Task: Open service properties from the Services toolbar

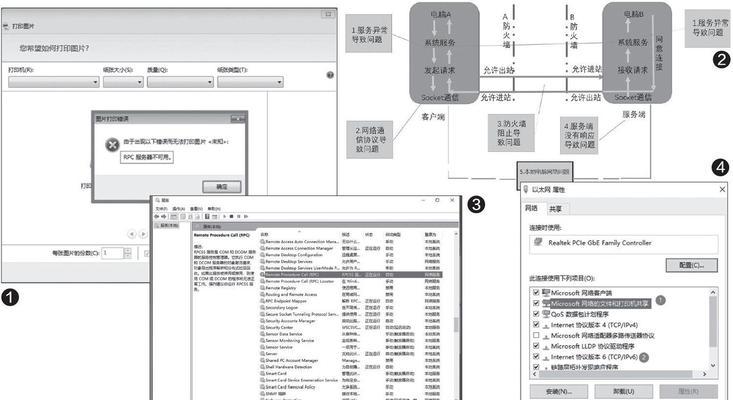Action: pyautogui.click(x=183, y=216)
